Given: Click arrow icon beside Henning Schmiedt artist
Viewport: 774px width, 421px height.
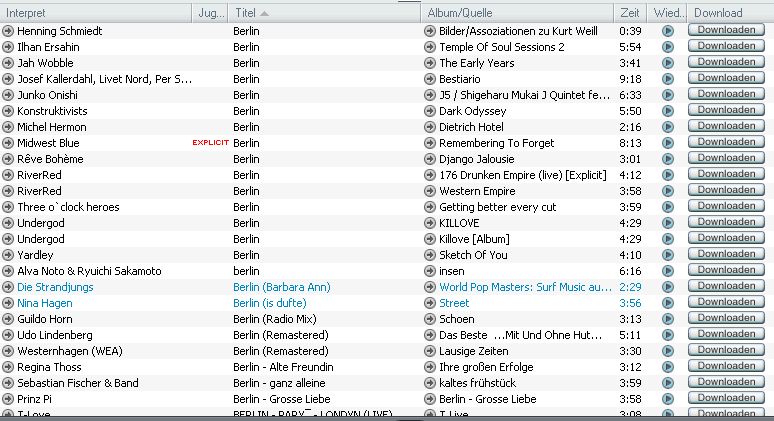Looking at the screenshot, I should coord(8,31).
